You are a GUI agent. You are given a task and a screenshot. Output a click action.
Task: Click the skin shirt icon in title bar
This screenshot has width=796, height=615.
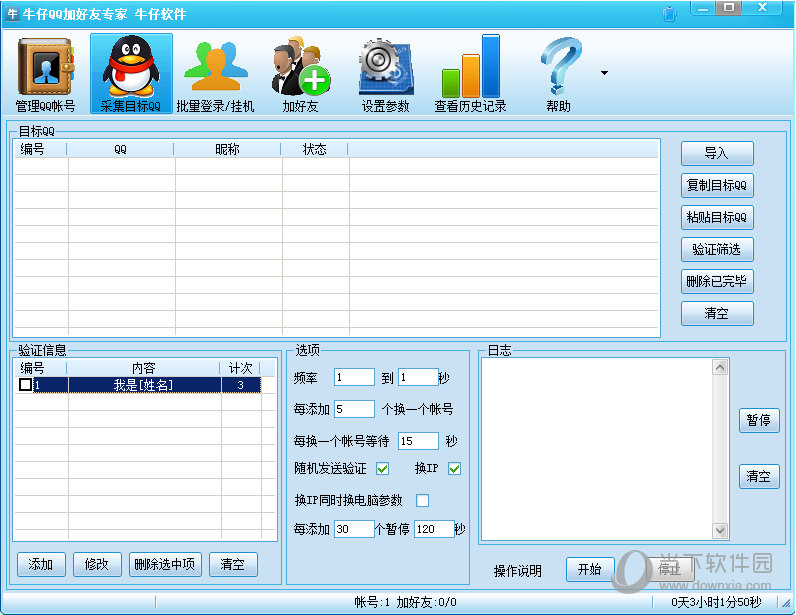[x=670, y=14]
